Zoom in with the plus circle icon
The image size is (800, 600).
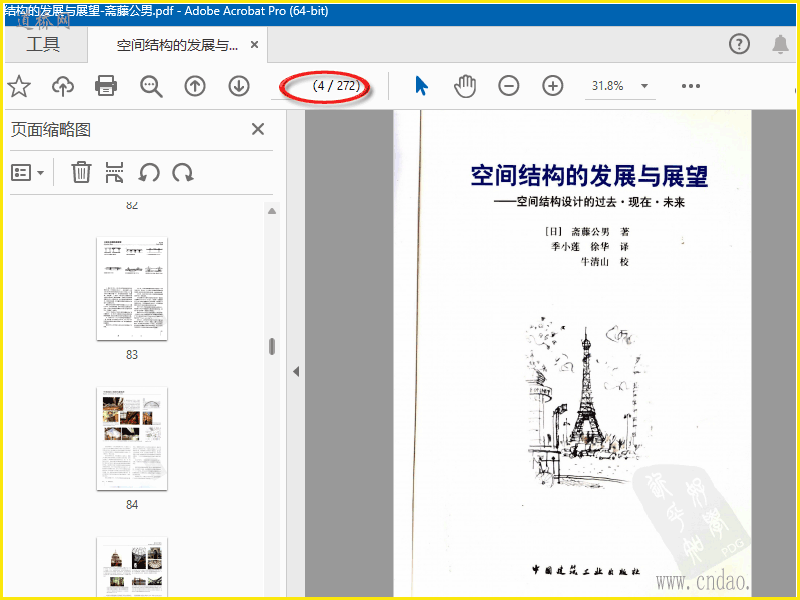click(553, 86)
